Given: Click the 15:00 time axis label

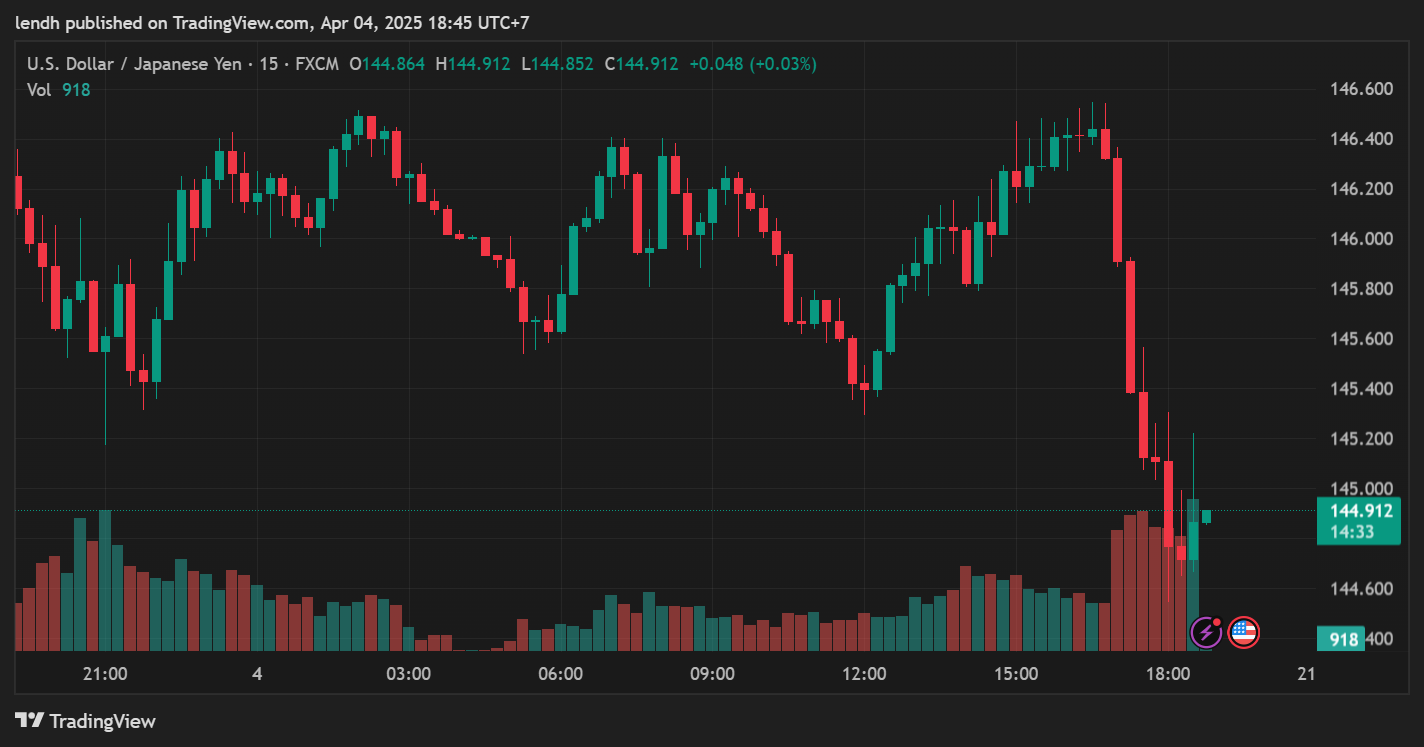Looking at the screenshot, I should 1016,674.
